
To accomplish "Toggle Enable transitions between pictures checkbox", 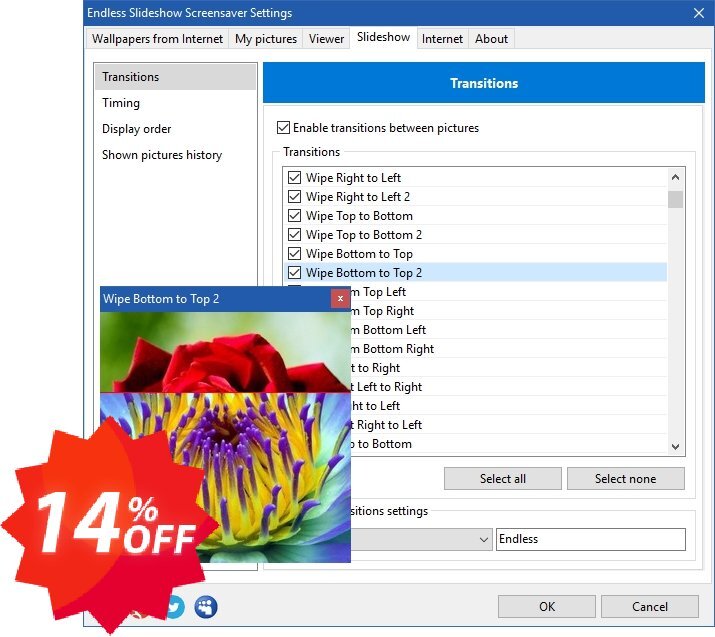I will (283, 128).
